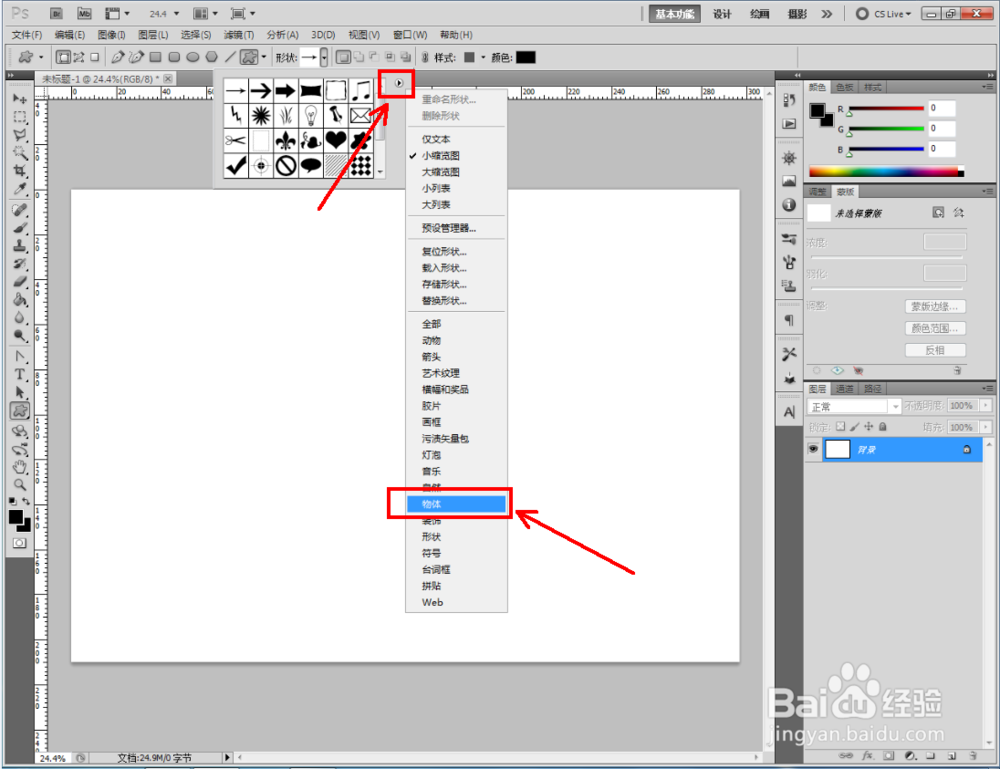1000x769 pixels.
Task: Toggle the style link chain icon
Action: click(425, 57)
